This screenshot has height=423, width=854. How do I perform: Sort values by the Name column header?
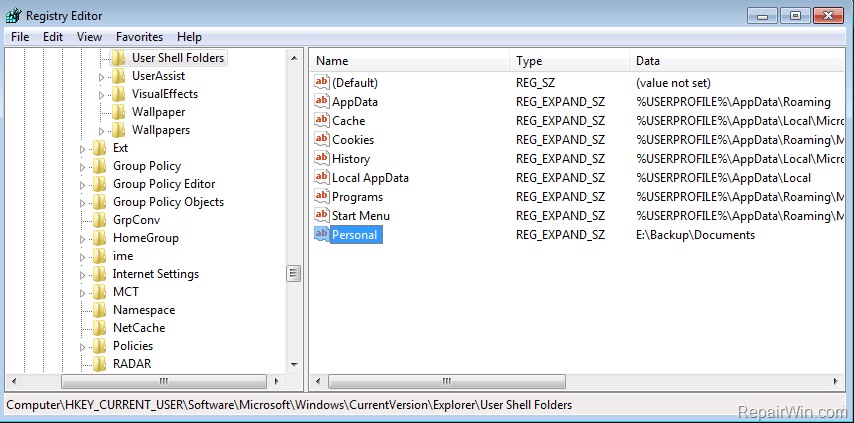408,61
